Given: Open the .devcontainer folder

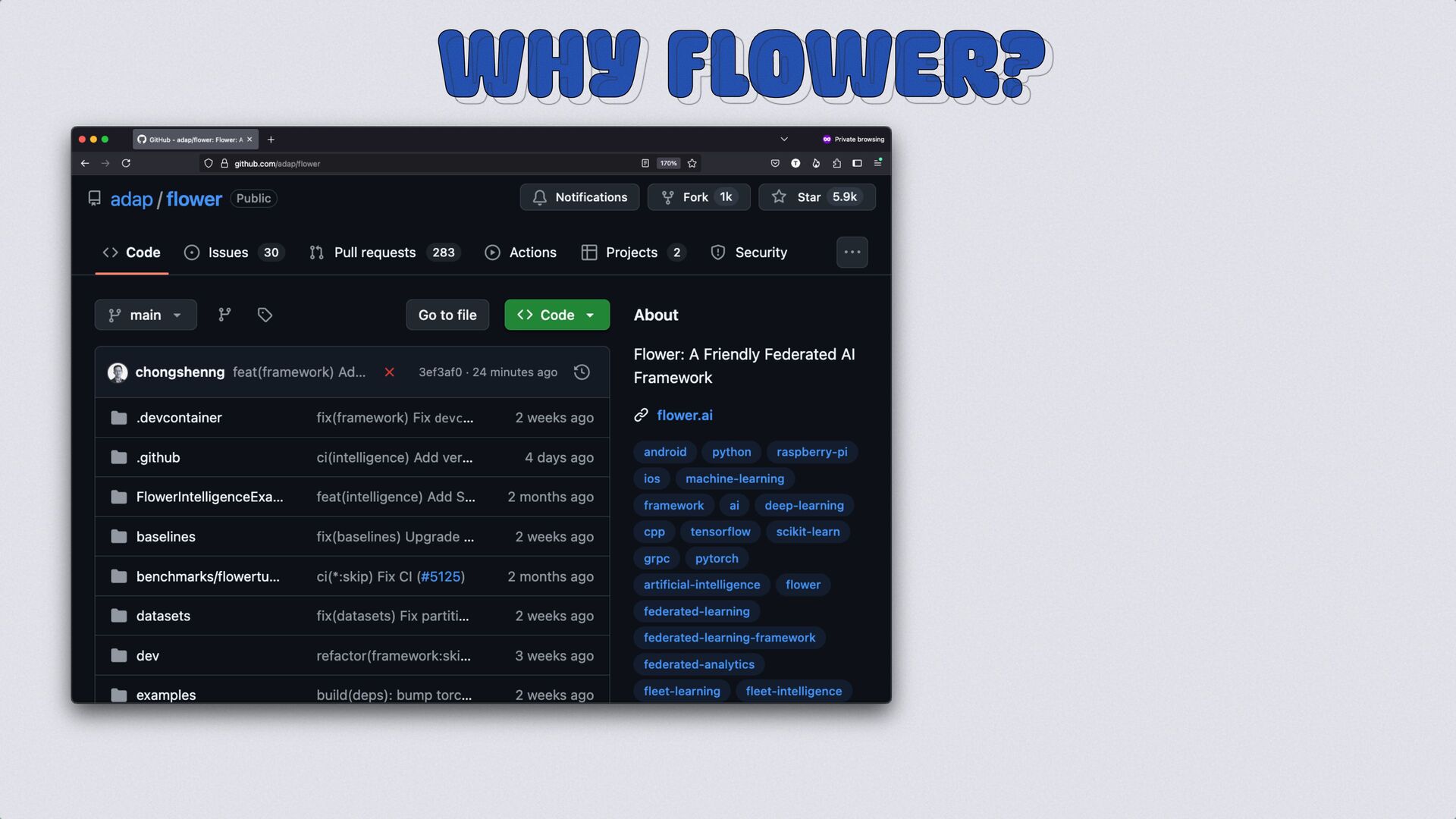Looking at the screenshot, I should 179,418.
